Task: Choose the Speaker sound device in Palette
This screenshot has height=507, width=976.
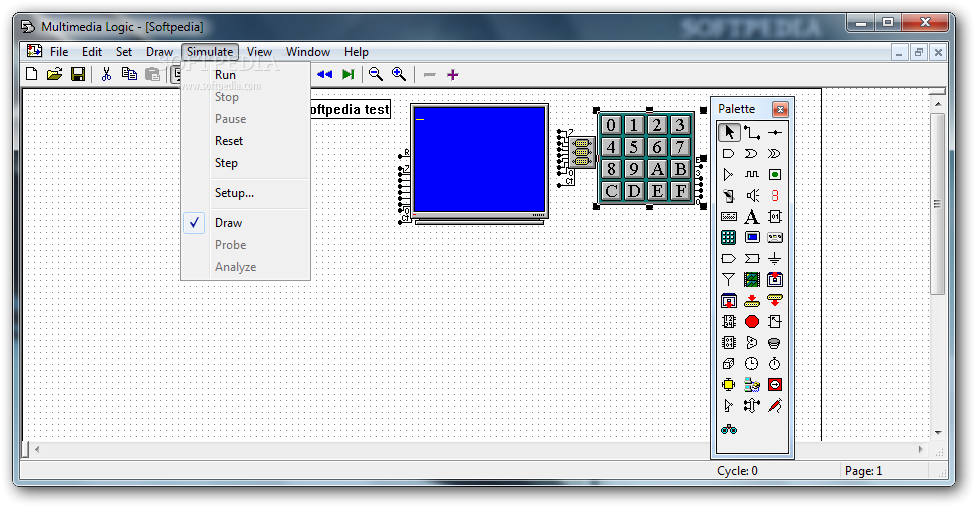Action: click(752, 196)
